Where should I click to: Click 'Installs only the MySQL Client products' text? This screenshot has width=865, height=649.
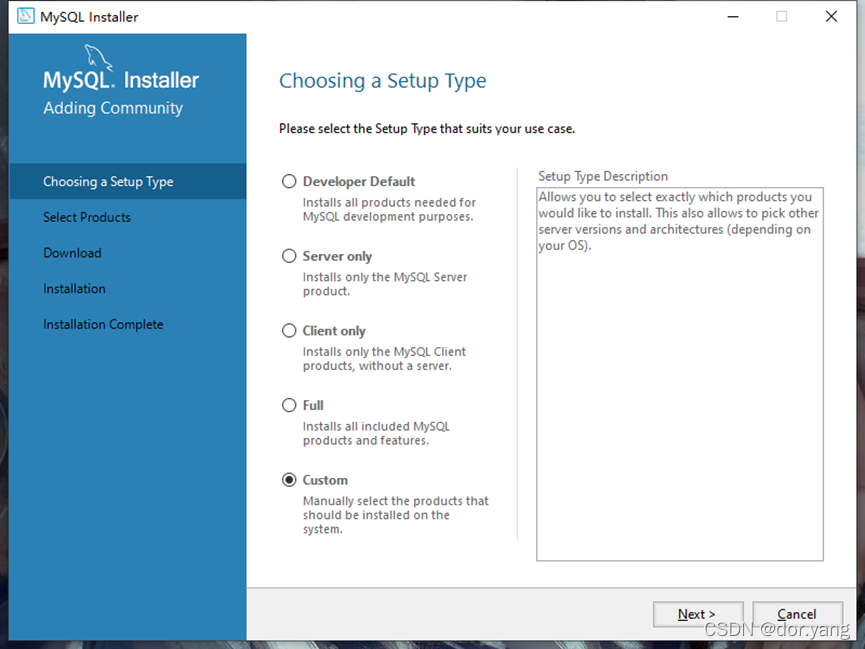(x=384, y=359)
